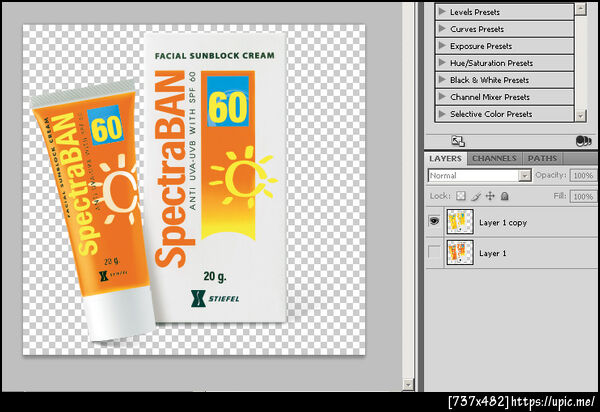This screenshot has height=412, width=600.
Task: Click the Fill value field
Action: [x=583, y=197]
